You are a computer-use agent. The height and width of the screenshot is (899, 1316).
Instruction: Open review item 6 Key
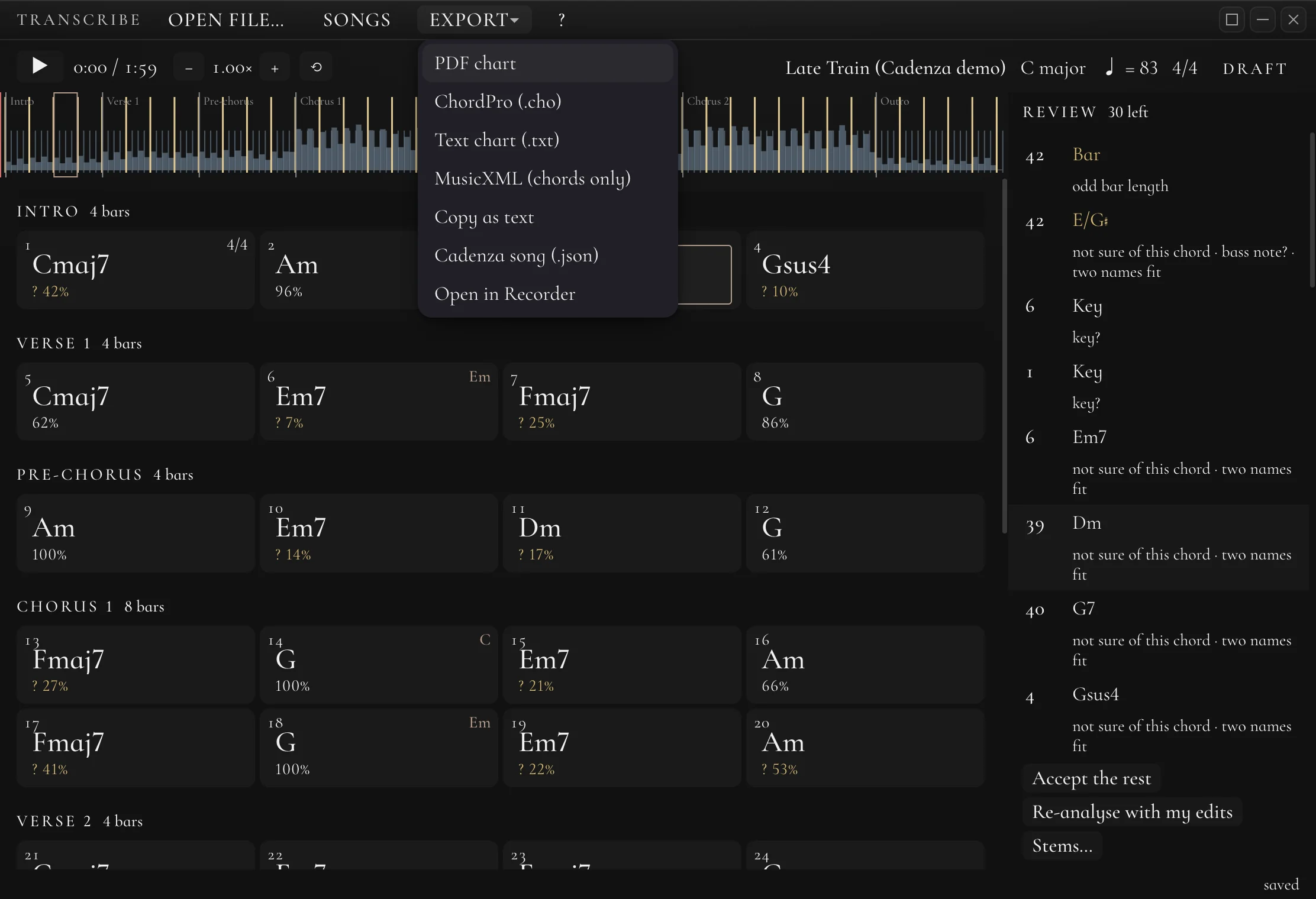coord(1159,321)
